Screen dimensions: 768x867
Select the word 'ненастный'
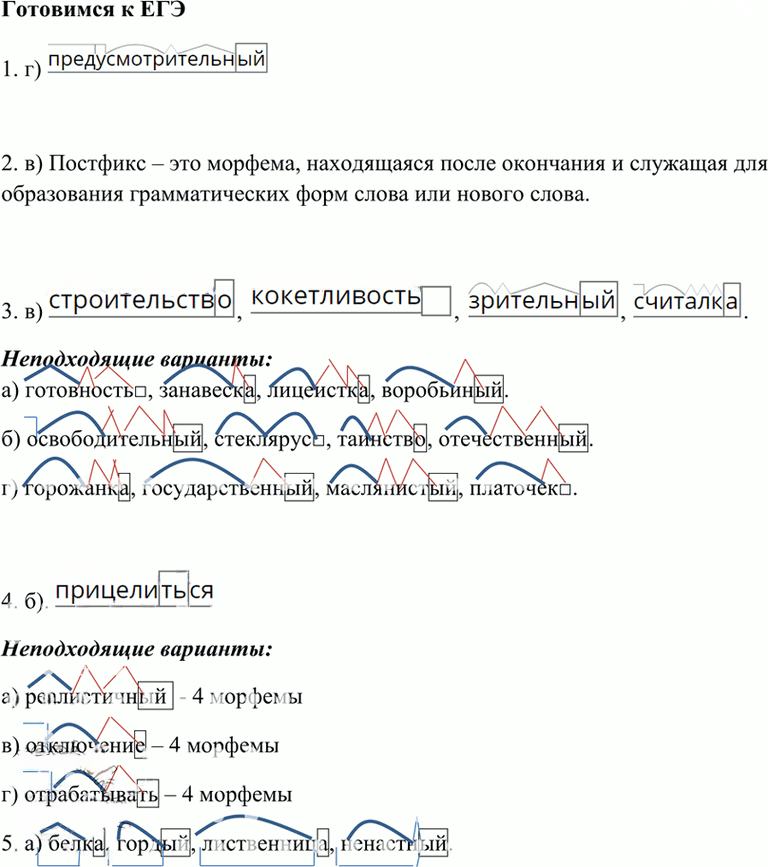pyautogui.click(x=394, y=844)
